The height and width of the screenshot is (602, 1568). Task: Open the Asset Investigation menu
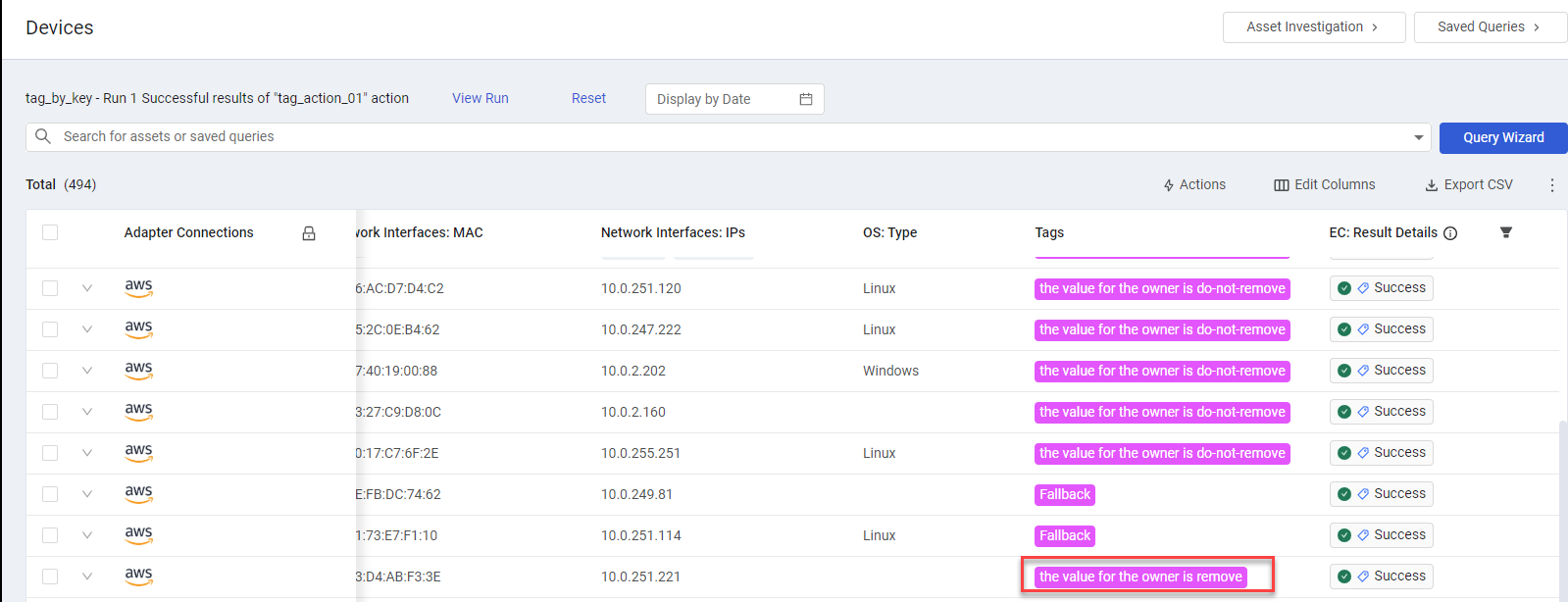pos(1314,27)
